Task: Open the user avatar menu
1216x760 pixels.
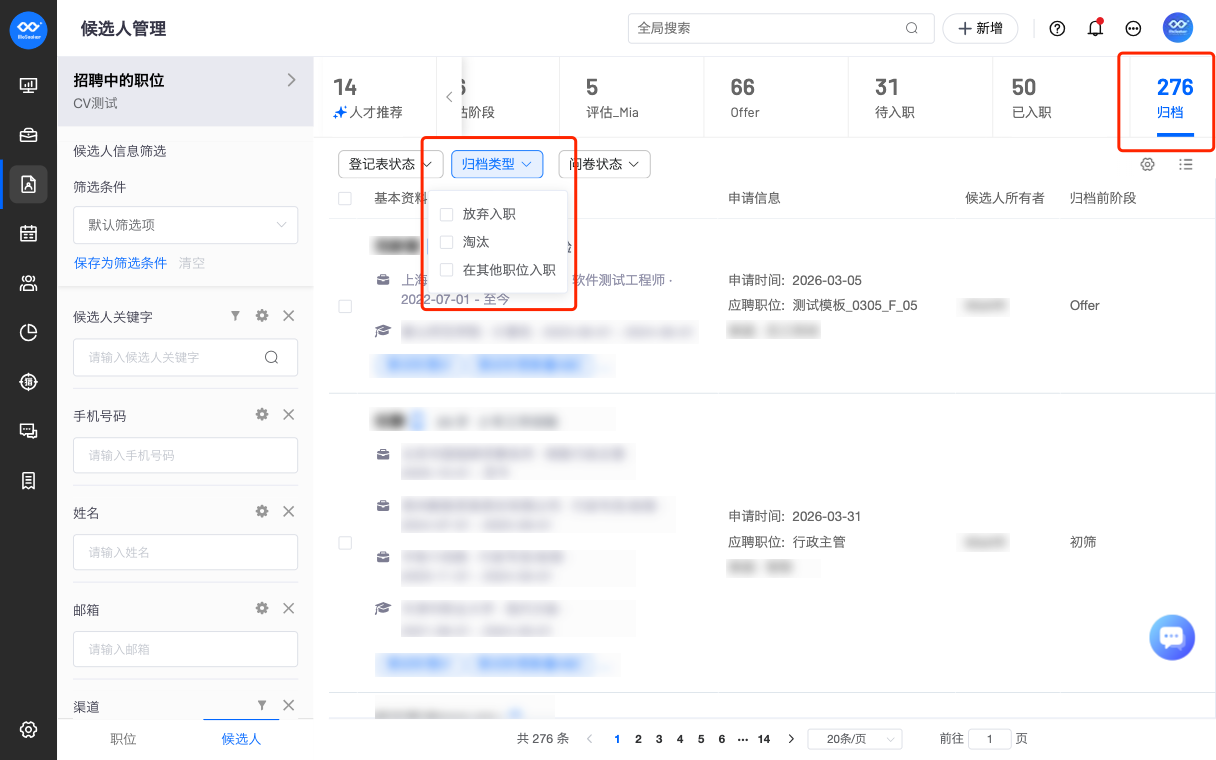Action: pyautogui.click(x=1178, y=28)
